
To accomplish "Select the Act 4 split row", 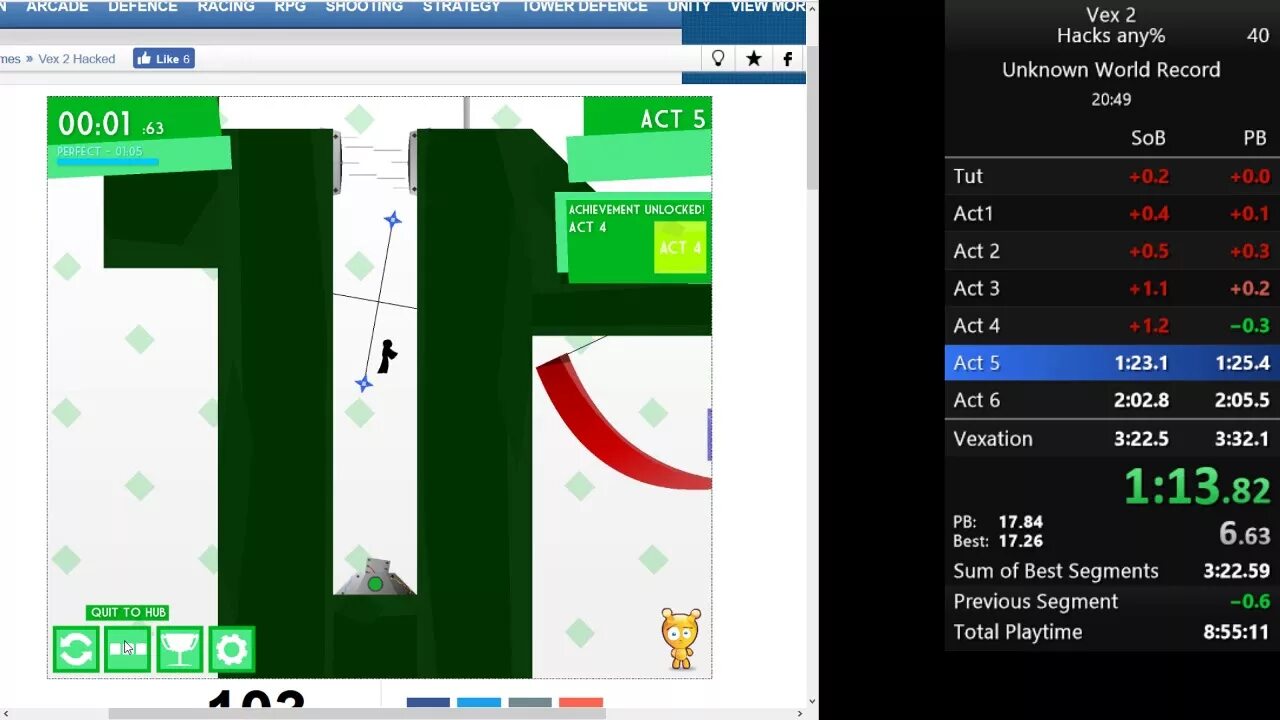I will [1112, 325].
